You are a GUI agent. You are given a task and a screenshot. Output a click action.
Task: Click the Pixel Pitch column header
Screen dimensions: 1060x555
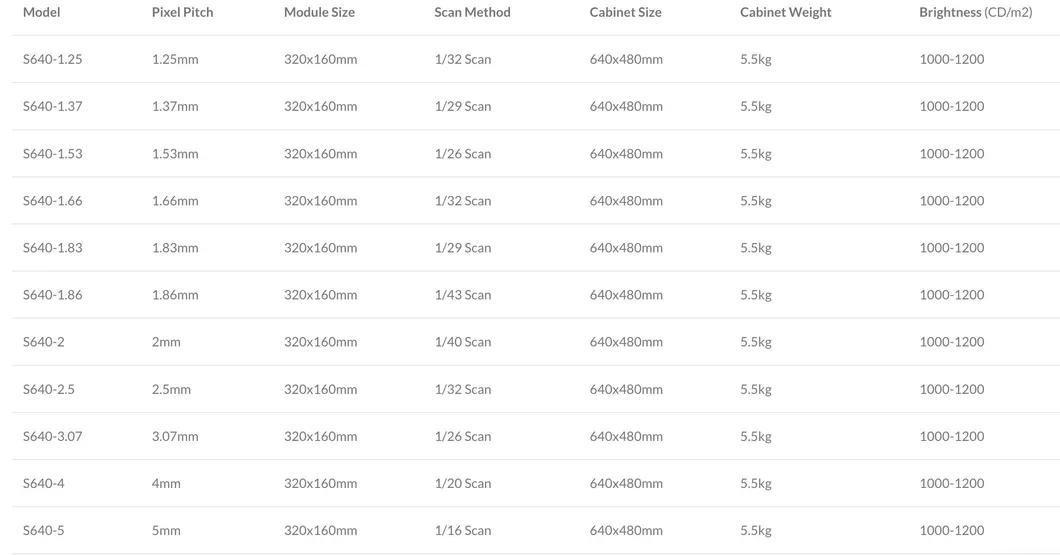tap(182, 12)
